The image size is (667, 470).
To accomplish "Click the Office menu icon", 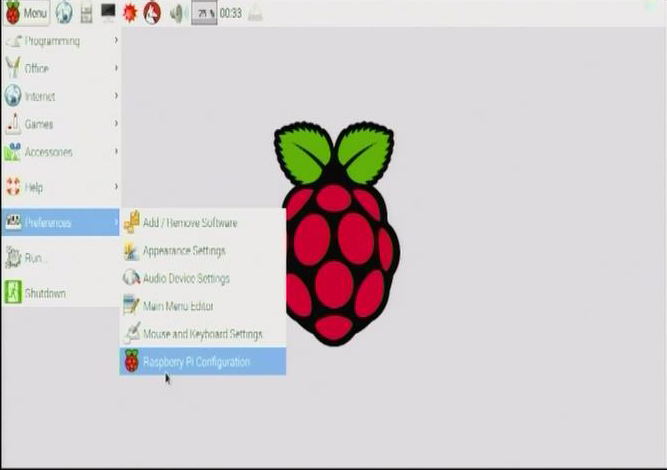I will pos(13,68).
